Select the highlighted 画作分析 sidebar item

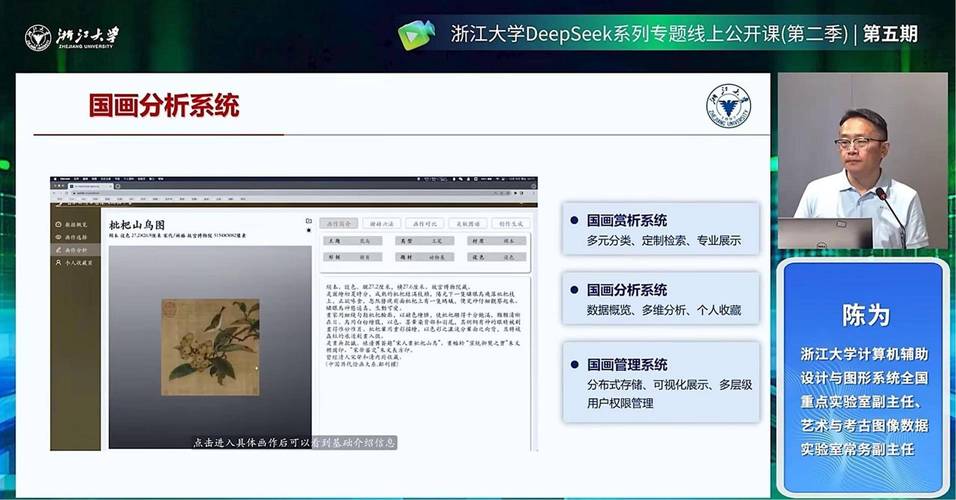coord(75,250)
